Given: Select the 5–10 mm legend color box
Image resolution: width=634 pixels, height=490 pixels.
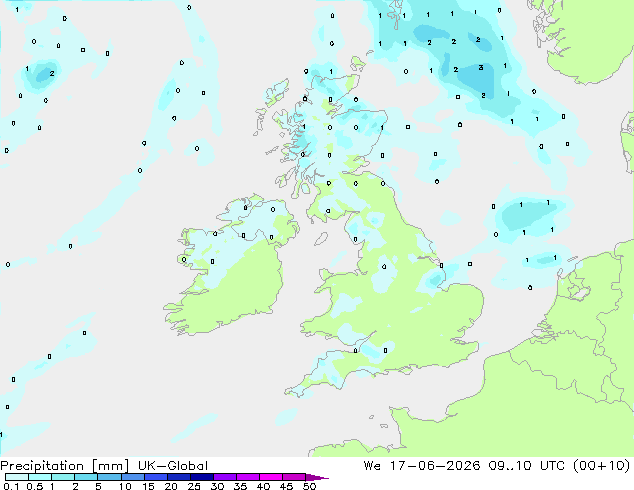Looking at the screenshot, I should (x=109, y=477).
